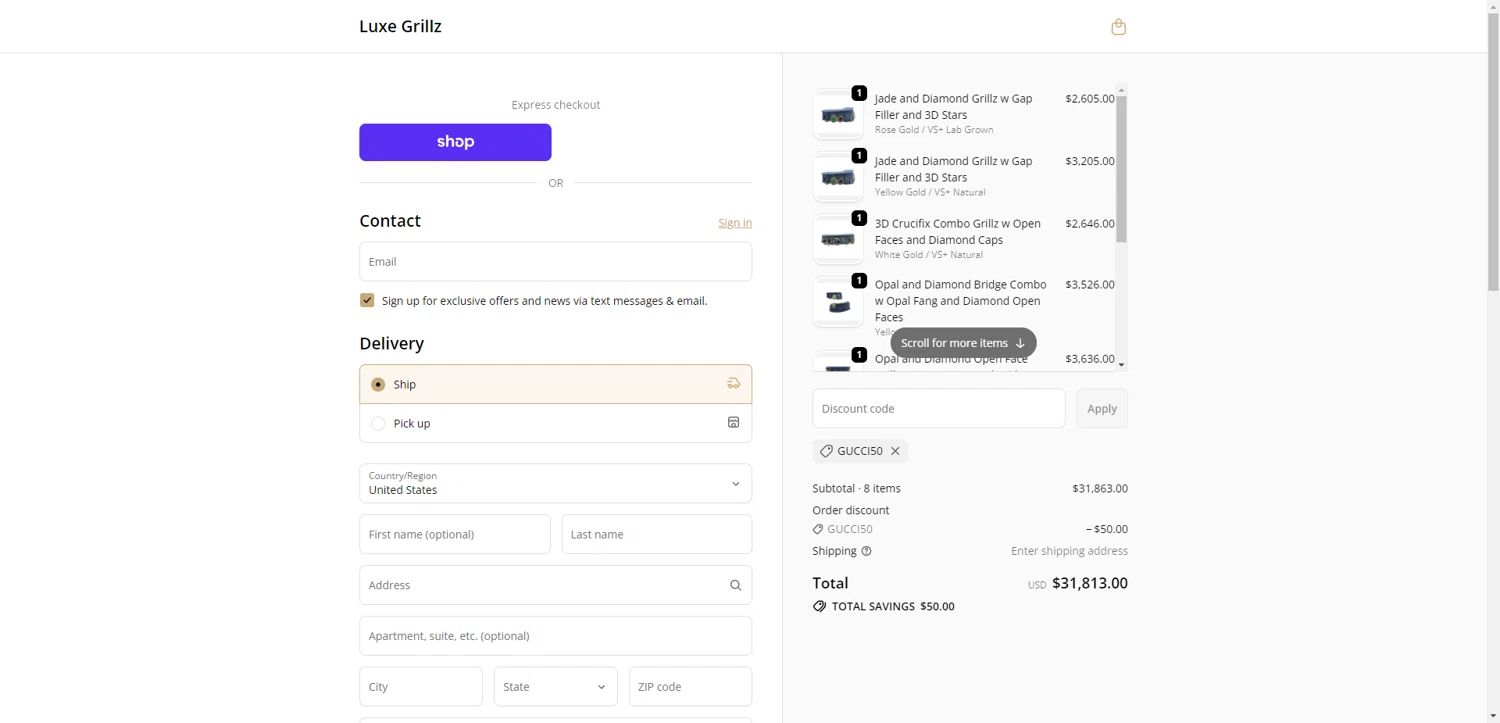Select the Ship delivery option
The width and height of the screenshot is (1500, 723).
[555, 384]
